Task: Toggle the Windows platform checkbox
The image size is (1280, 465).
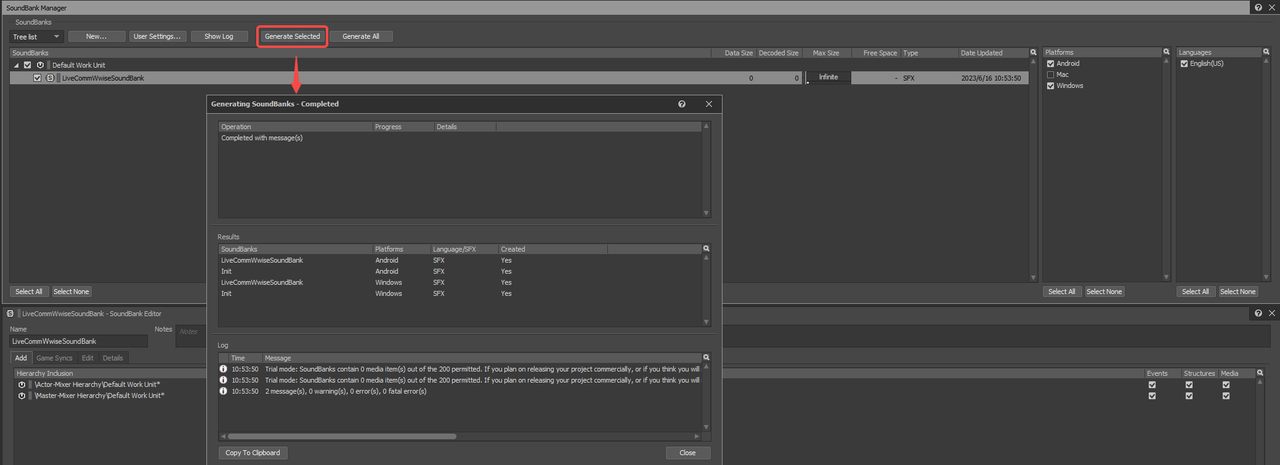Action: (1050, 86)
